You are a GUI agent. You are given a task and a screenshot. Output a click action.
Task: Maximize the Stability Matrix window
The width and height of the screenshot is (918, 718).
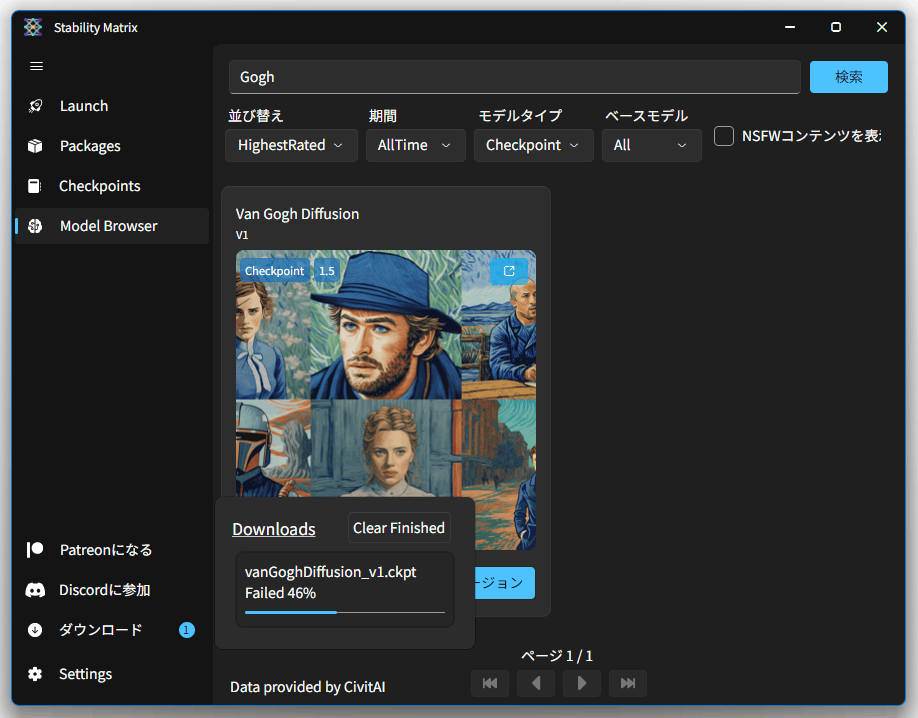click(x=836, y=27)
